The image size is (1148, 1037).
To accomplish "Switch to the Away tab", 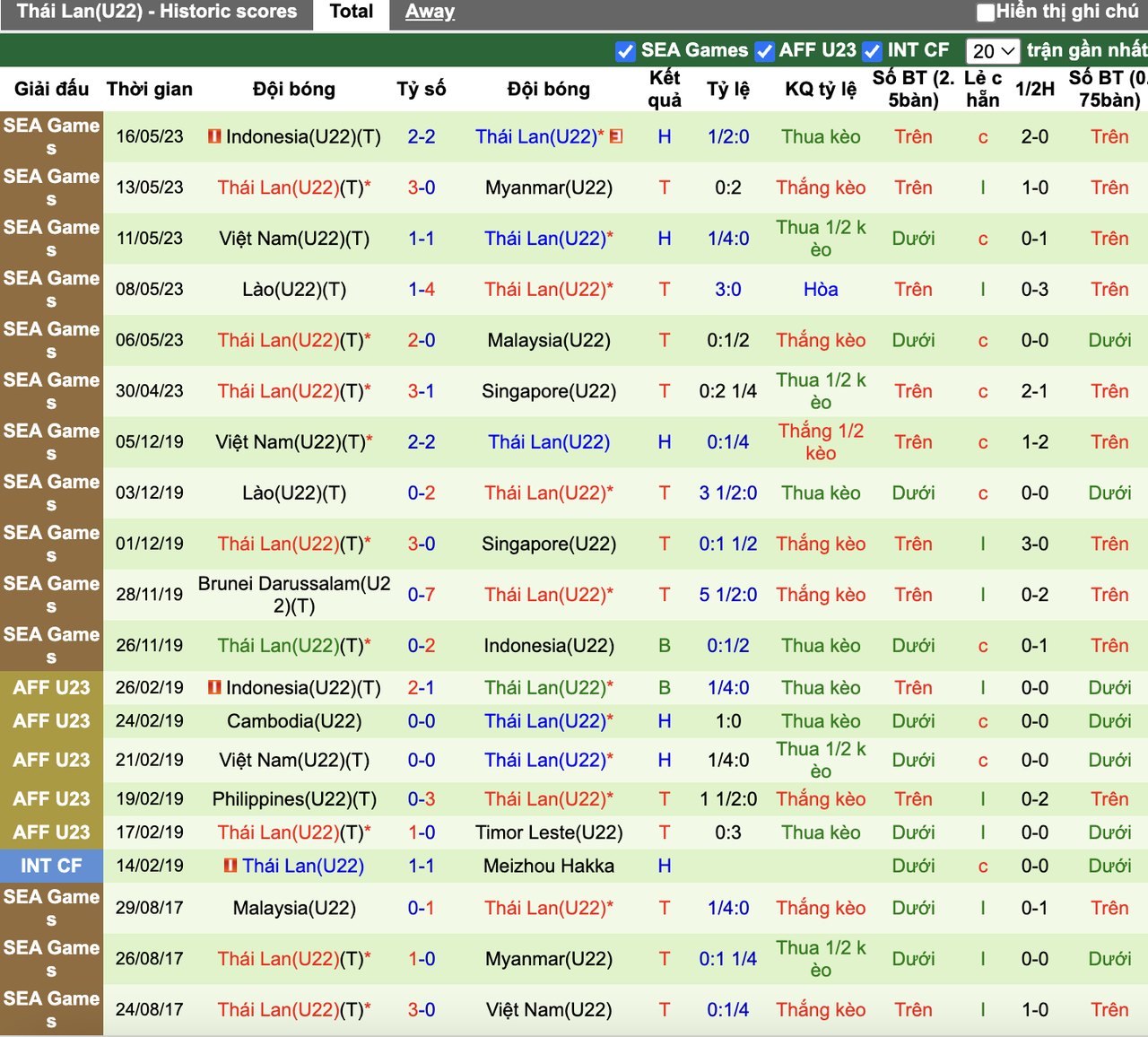I will tap(430, 13).
